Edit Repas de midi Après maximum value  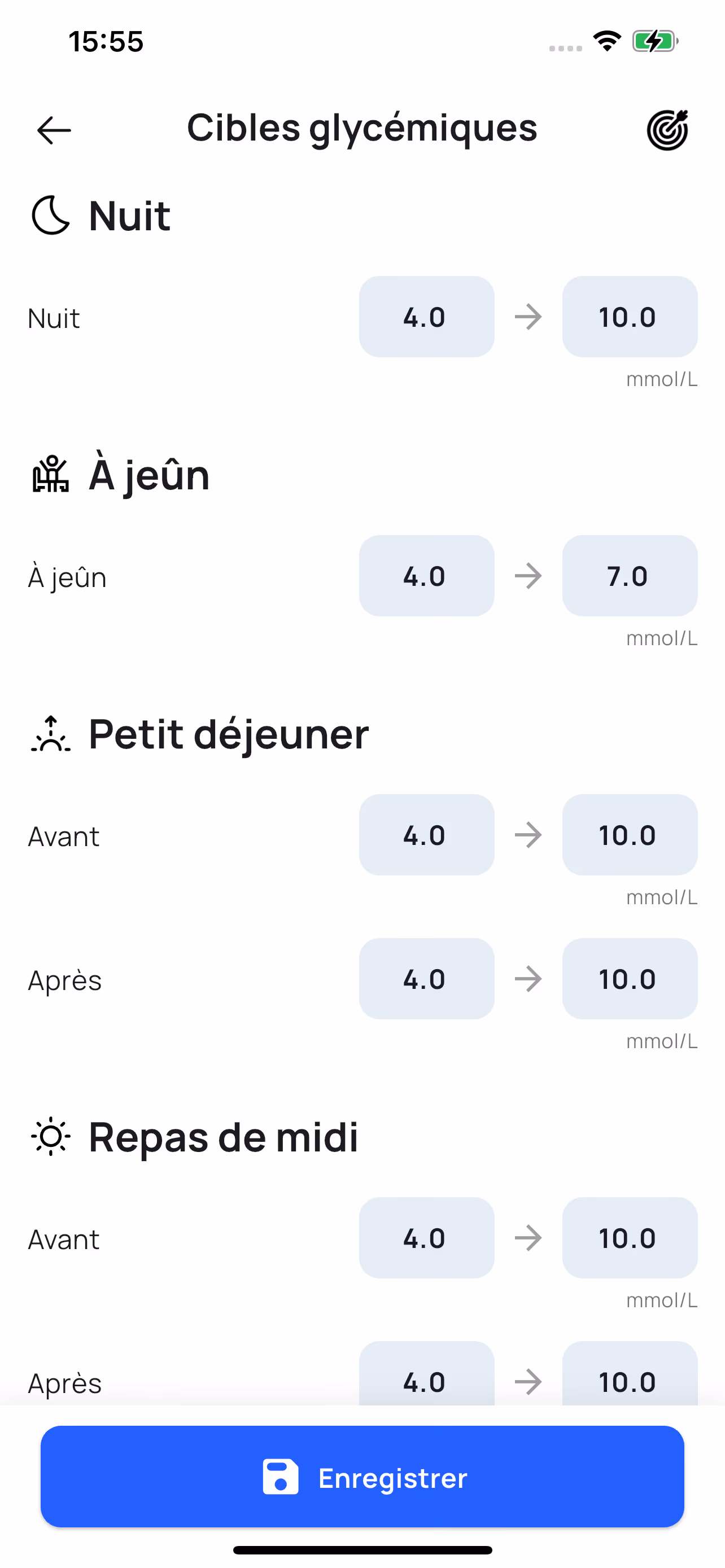pyautogui.click(x=630, y=1376)
